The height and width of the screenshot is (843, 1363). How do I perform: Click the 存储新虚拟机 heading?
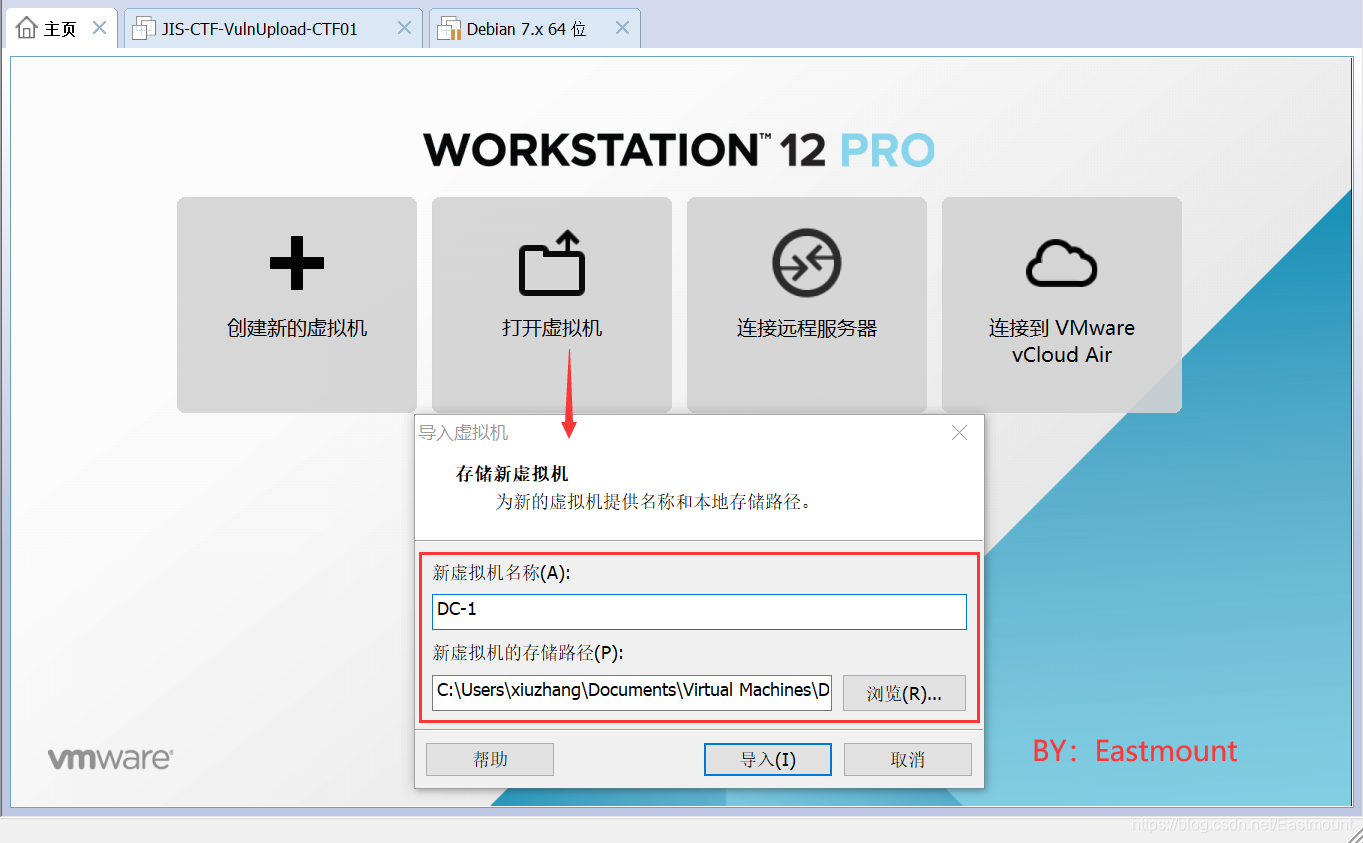[512, 474]
